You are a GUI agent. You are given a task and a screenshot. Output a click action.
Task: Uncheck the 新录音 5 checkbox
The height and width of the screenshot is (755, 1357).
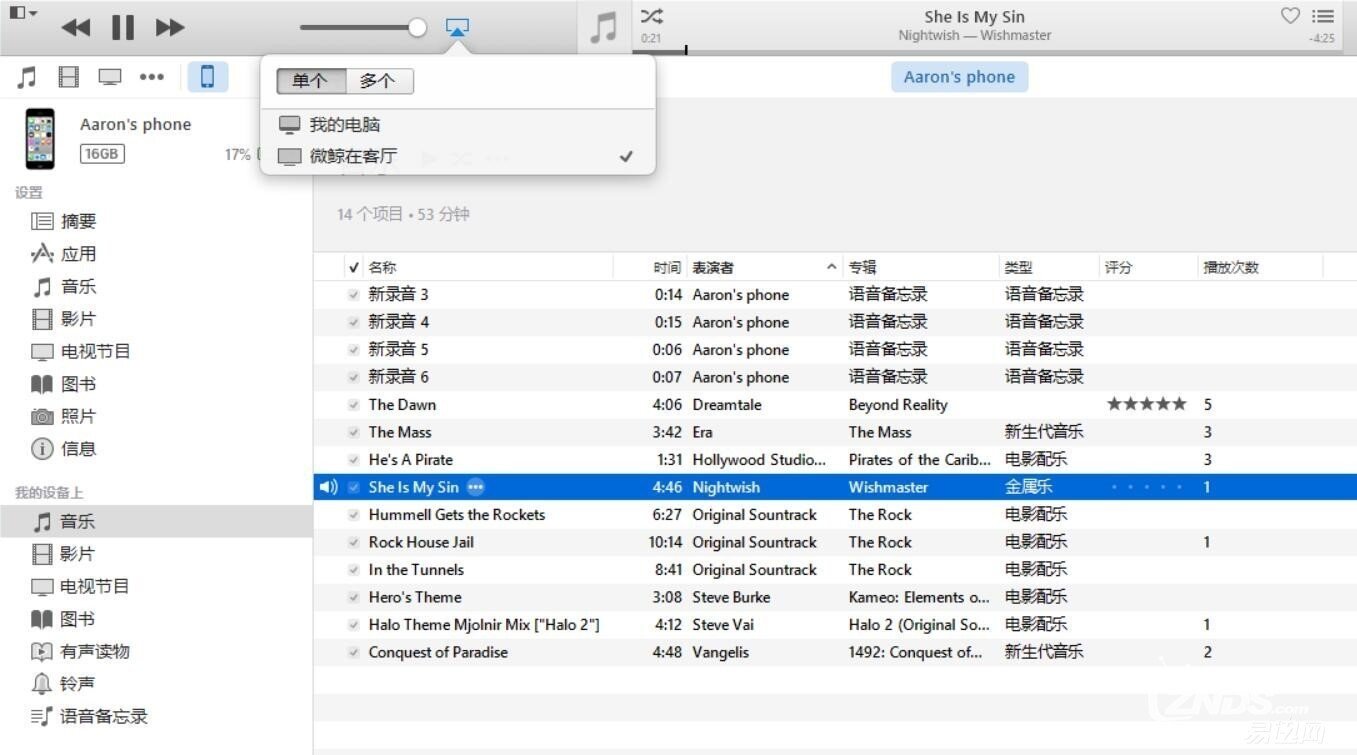coord(354,350)
